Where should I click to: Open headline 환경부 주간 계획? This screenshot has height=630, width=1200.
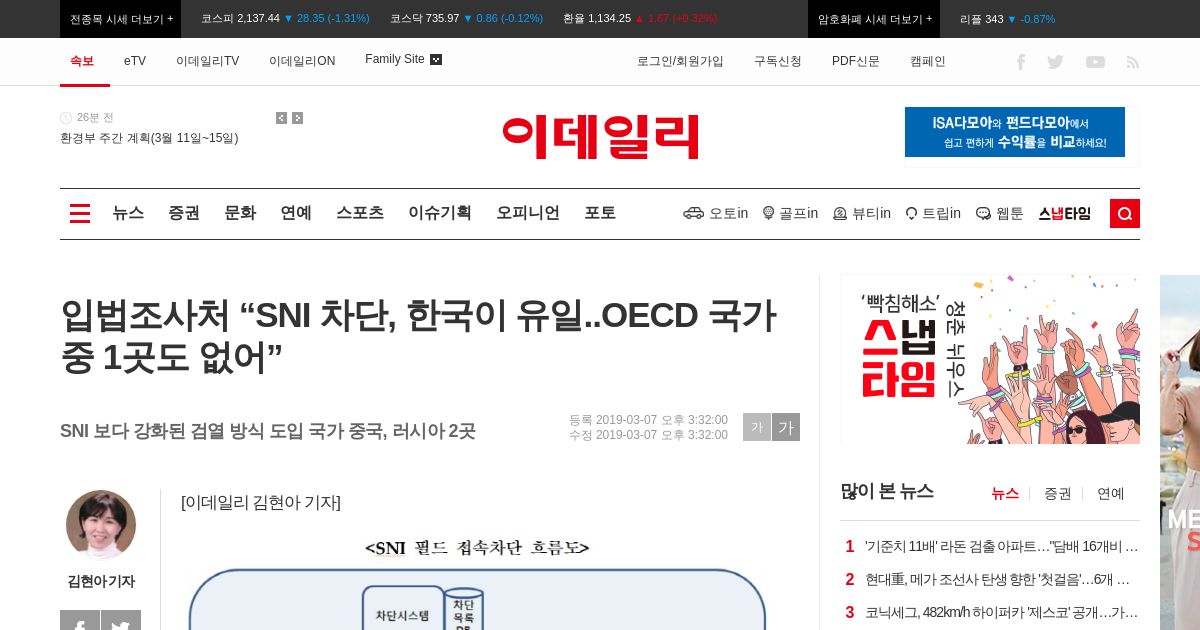coord(149,138)
